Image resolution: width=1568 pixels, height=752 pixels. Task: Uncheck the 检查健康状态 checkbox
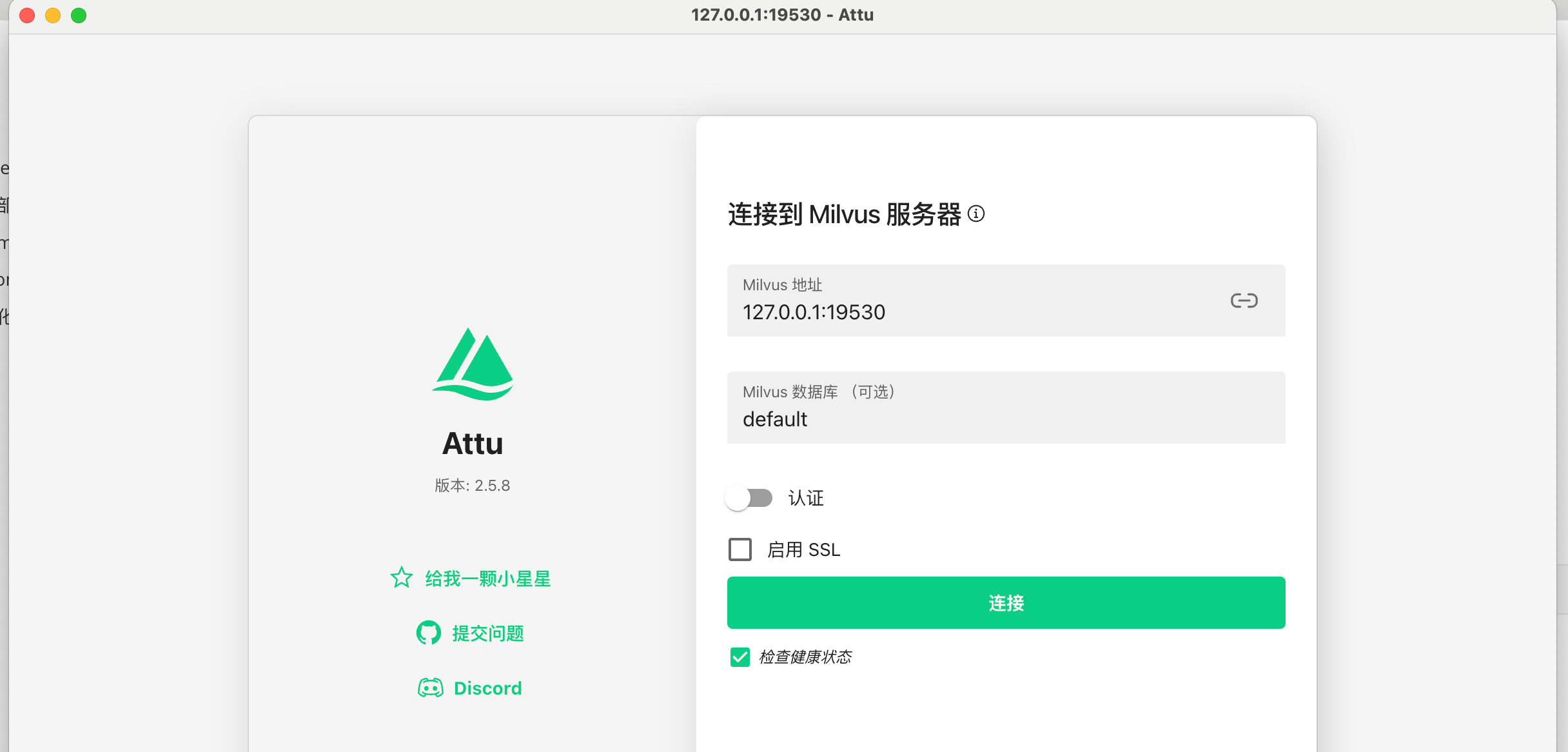(x=740, y=657)
